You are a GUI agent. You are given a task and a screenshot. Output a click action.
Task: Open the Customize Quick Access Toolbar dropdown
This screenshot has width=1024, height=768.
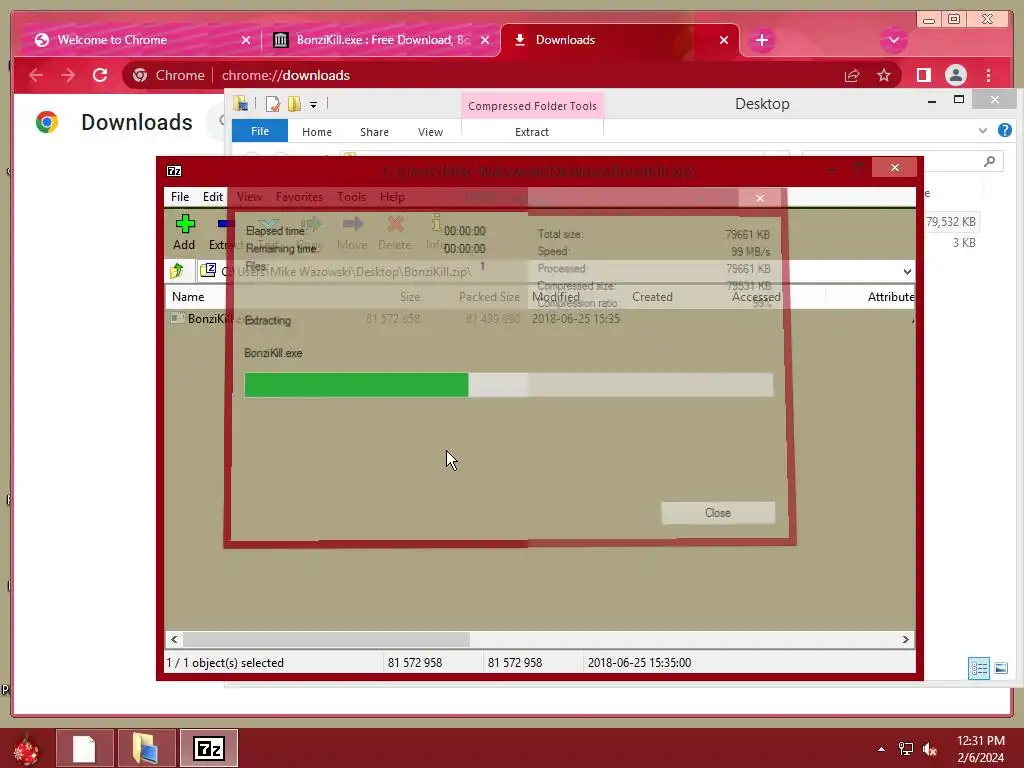pyautogui.click(x=313, y=104)
